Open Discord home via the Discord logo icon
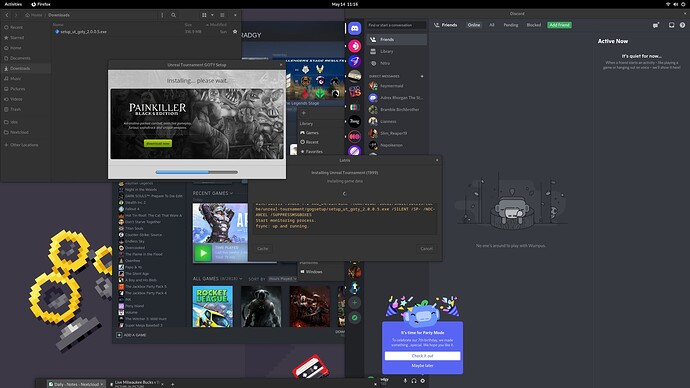 pyautogui.click(x=355, y=29)
